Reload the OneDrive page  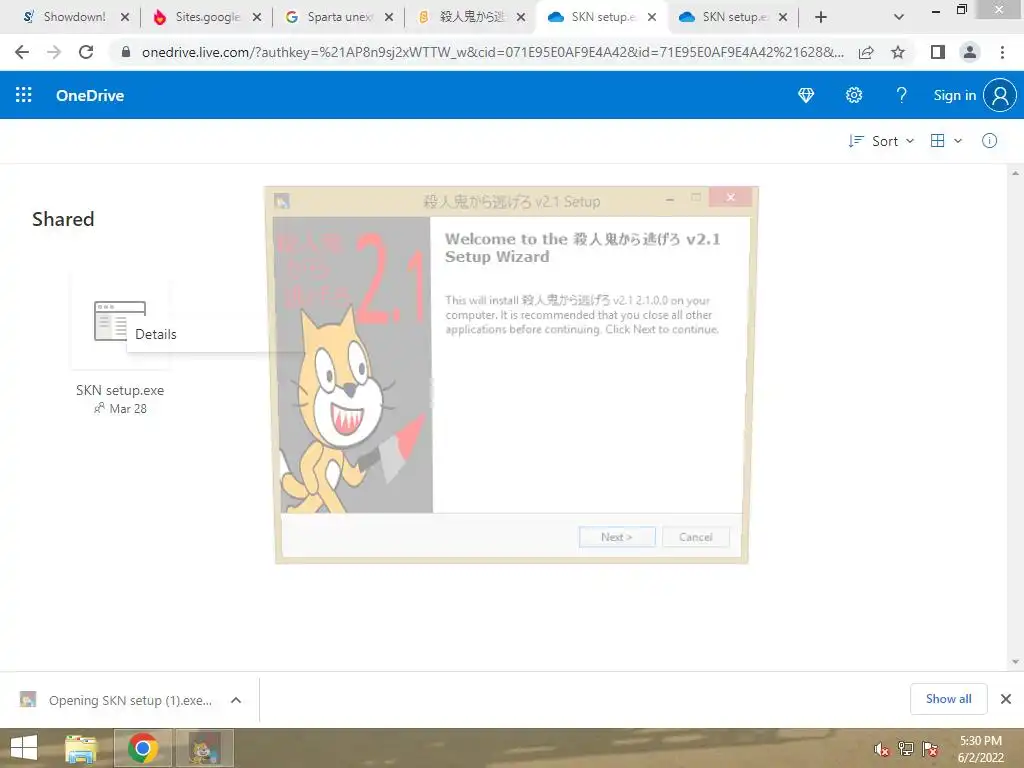coord(86,52)
